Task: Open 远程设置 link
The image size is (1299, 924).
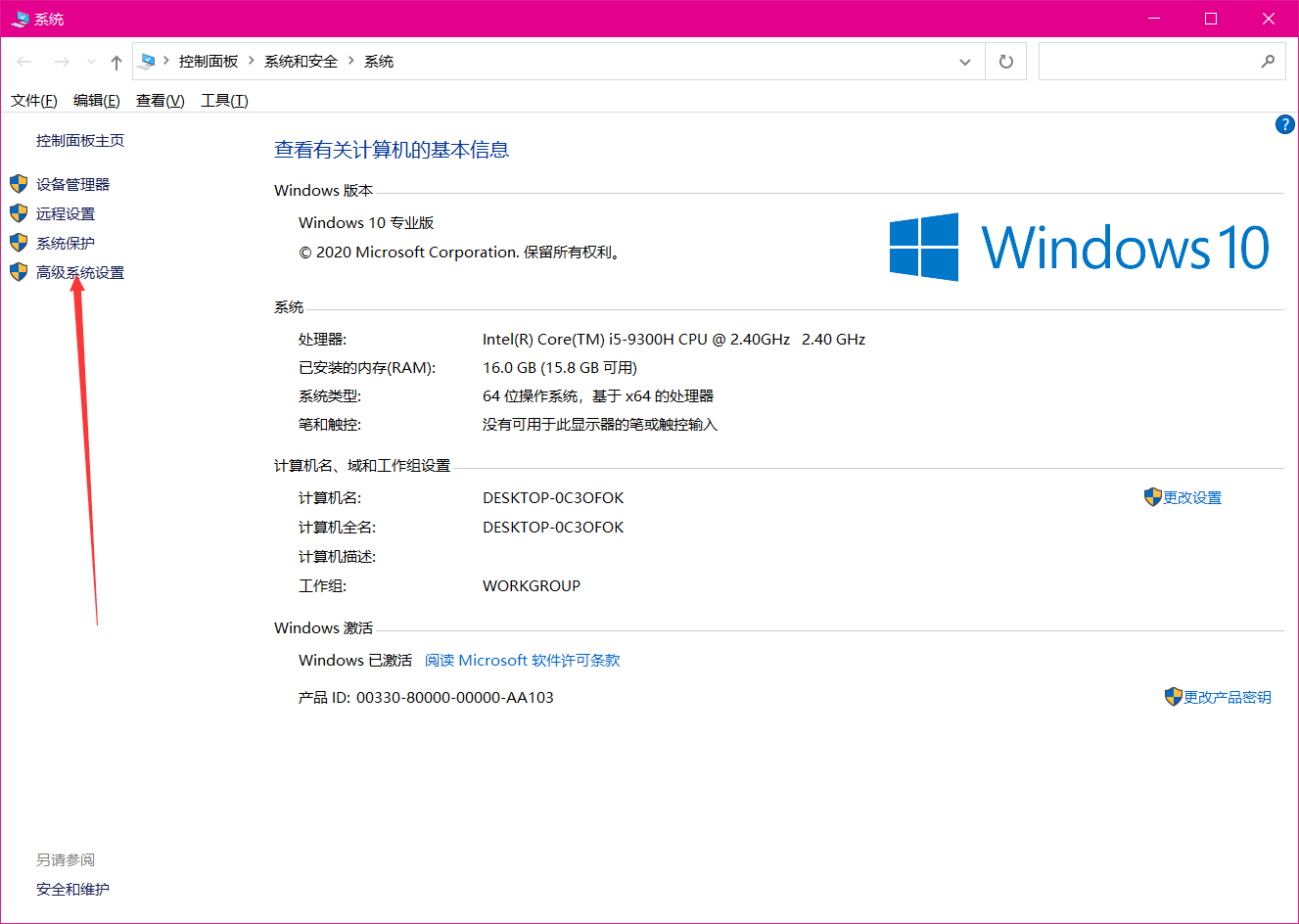Action: click(66, 213)
